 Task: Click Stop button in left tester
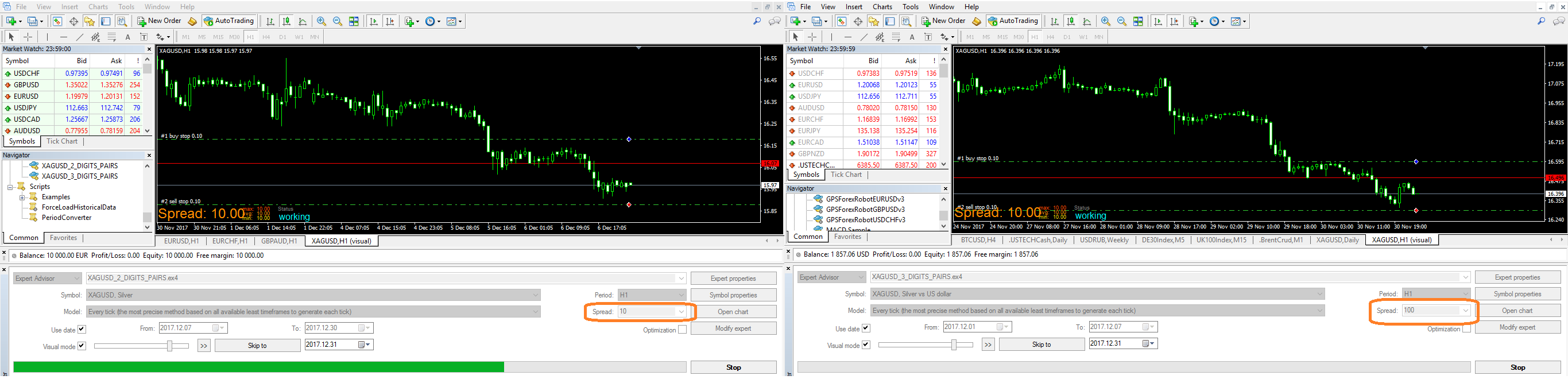pos(734,367)
